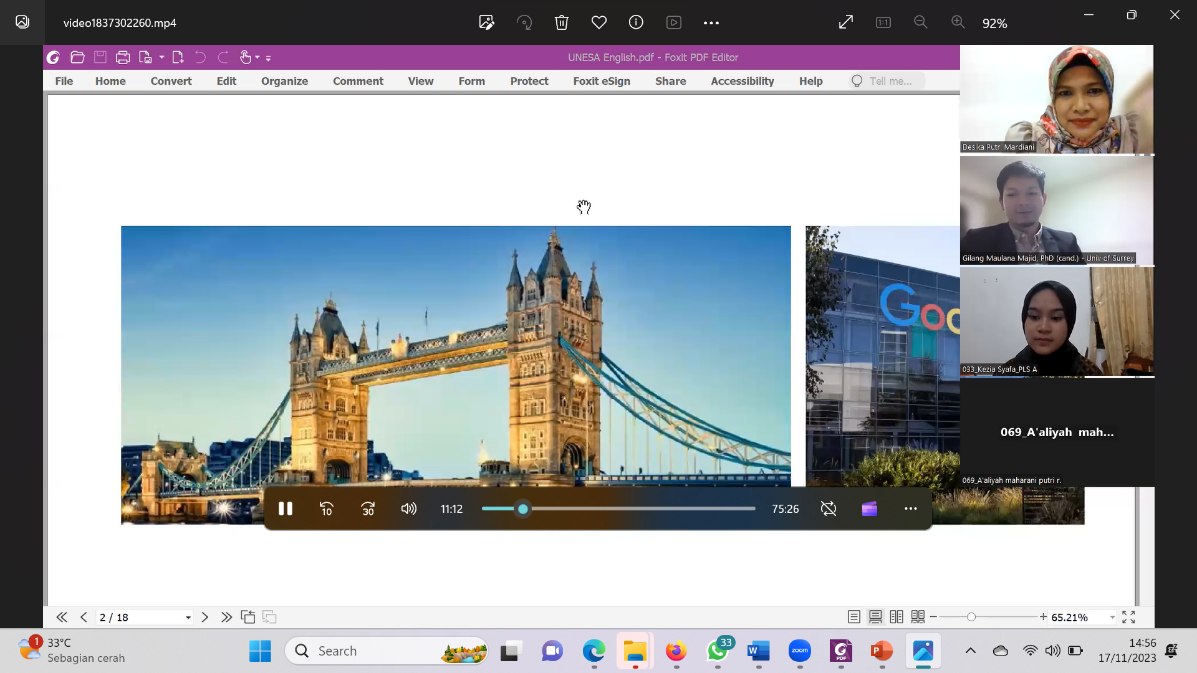Enter full screen with diagonal arrows icon
This screenshot has width=1197, height=673.
tap(846, 23)
